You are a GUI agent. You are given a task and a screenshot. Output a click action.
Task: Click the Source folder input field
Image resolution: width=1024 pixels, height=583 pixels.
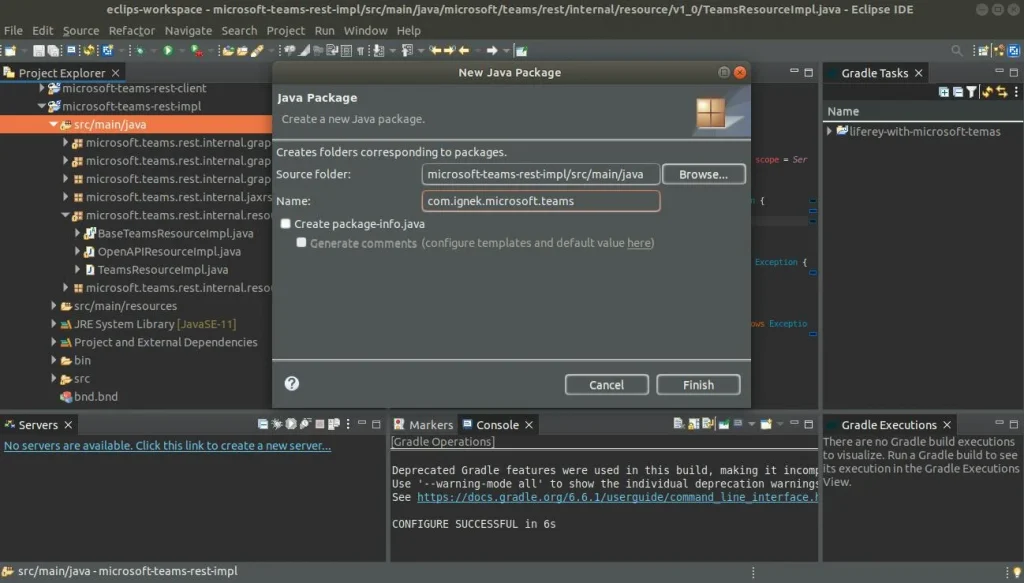point(541,174)
